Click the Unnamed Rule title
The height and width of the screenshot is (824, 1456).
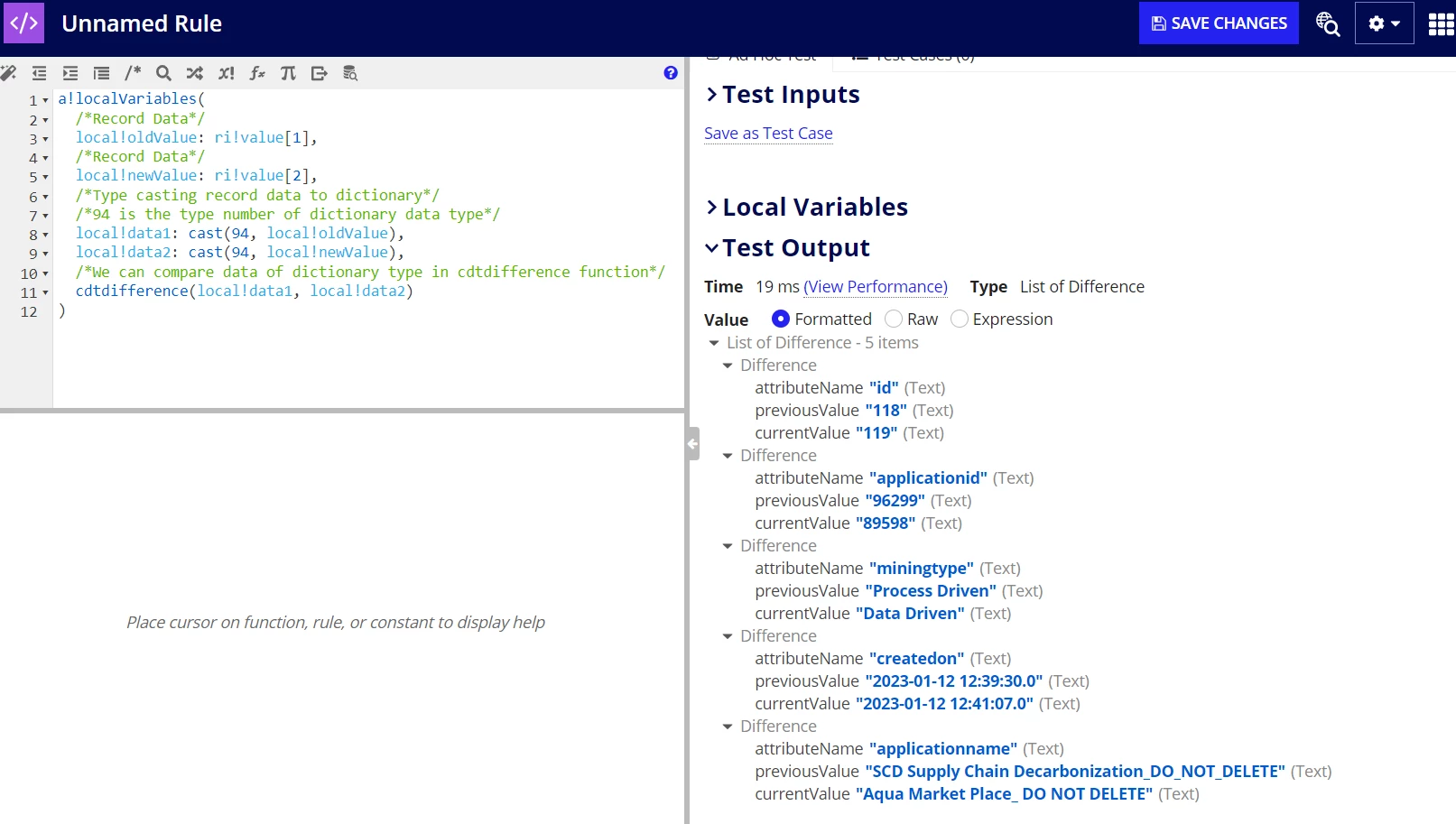(142, 23)
